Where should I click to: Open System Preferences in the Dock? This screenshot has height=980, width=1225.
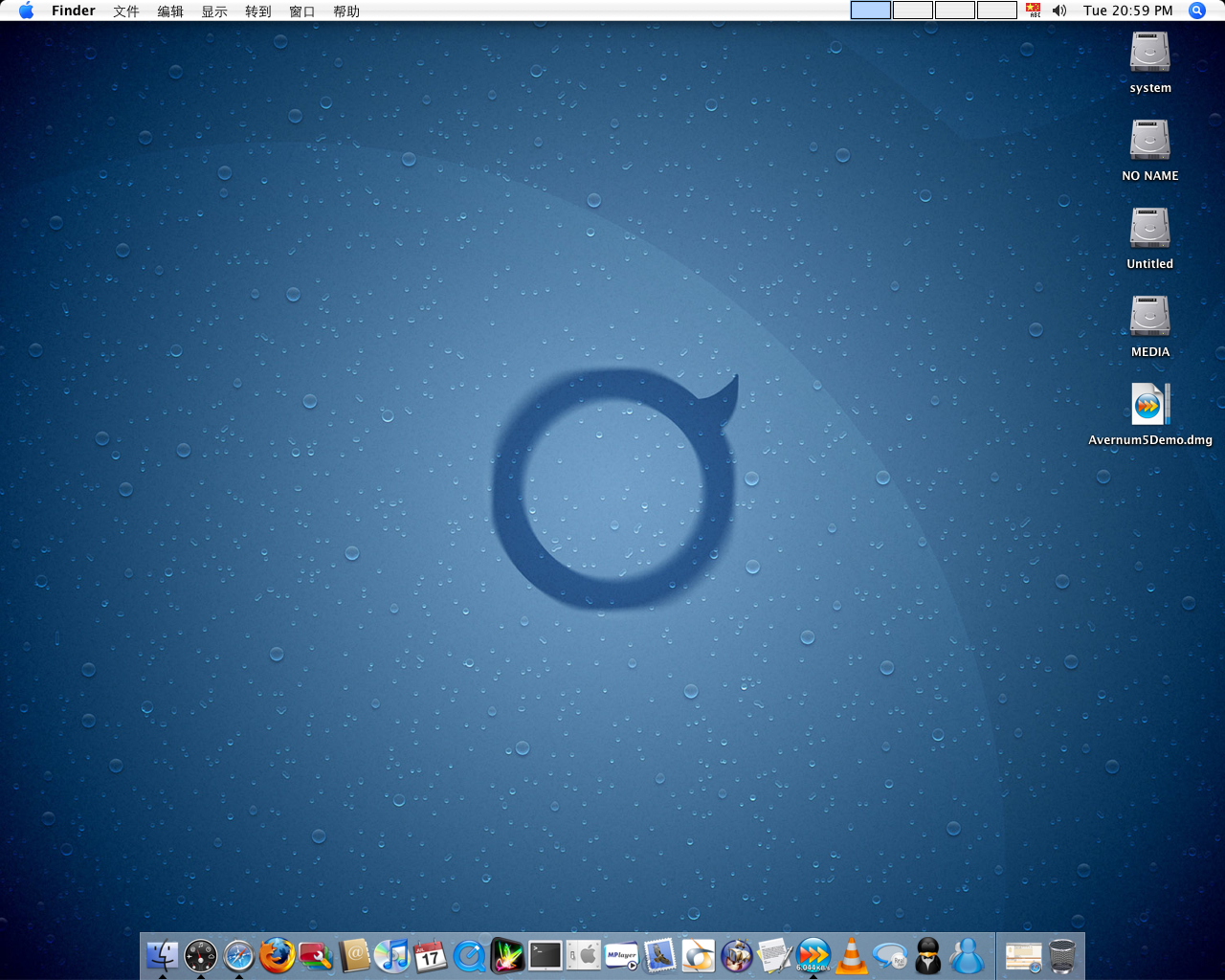point(584,955)
